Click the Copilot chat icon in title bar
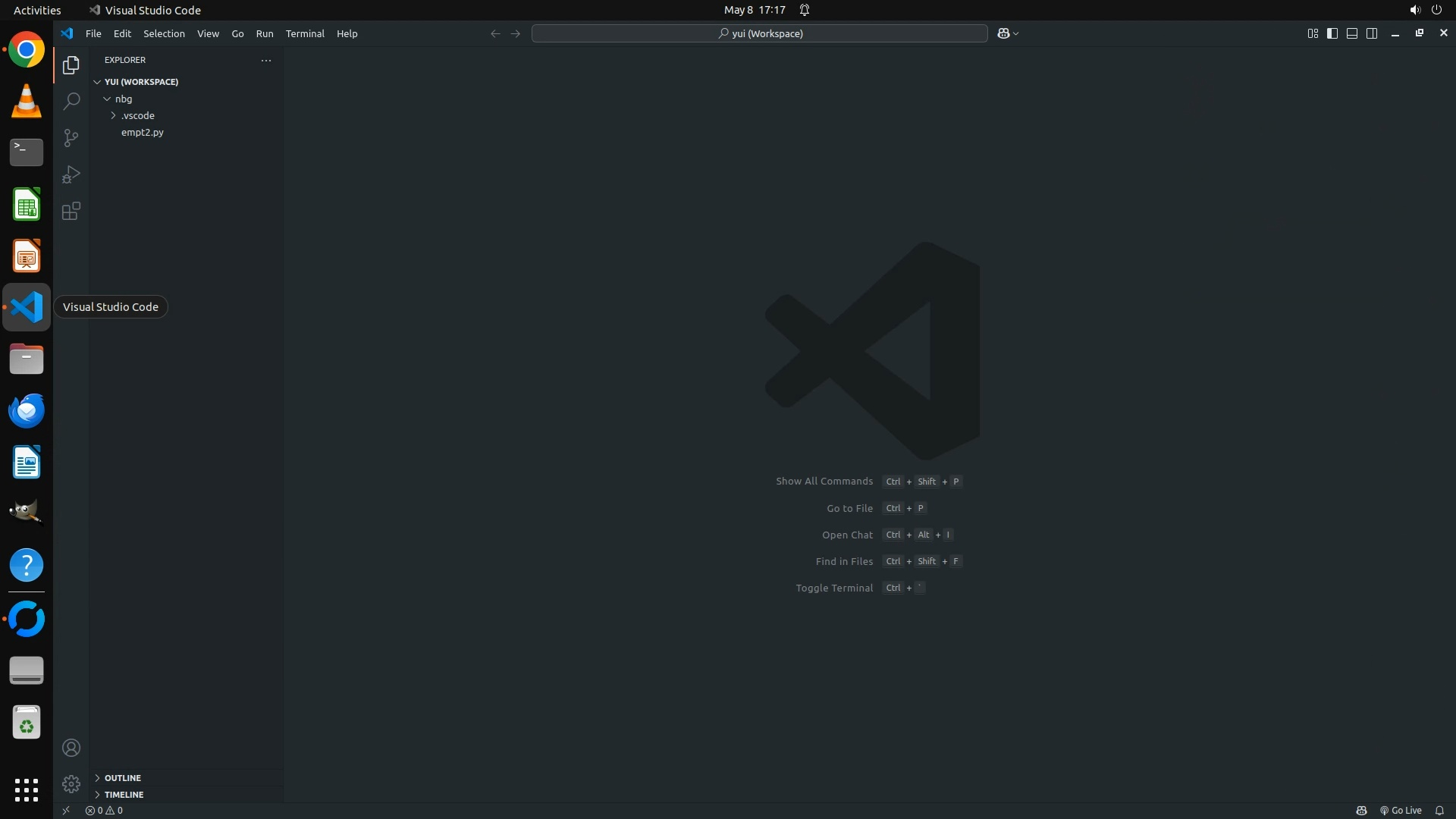Screen dimensions: 1456x819 (1003, 33)
